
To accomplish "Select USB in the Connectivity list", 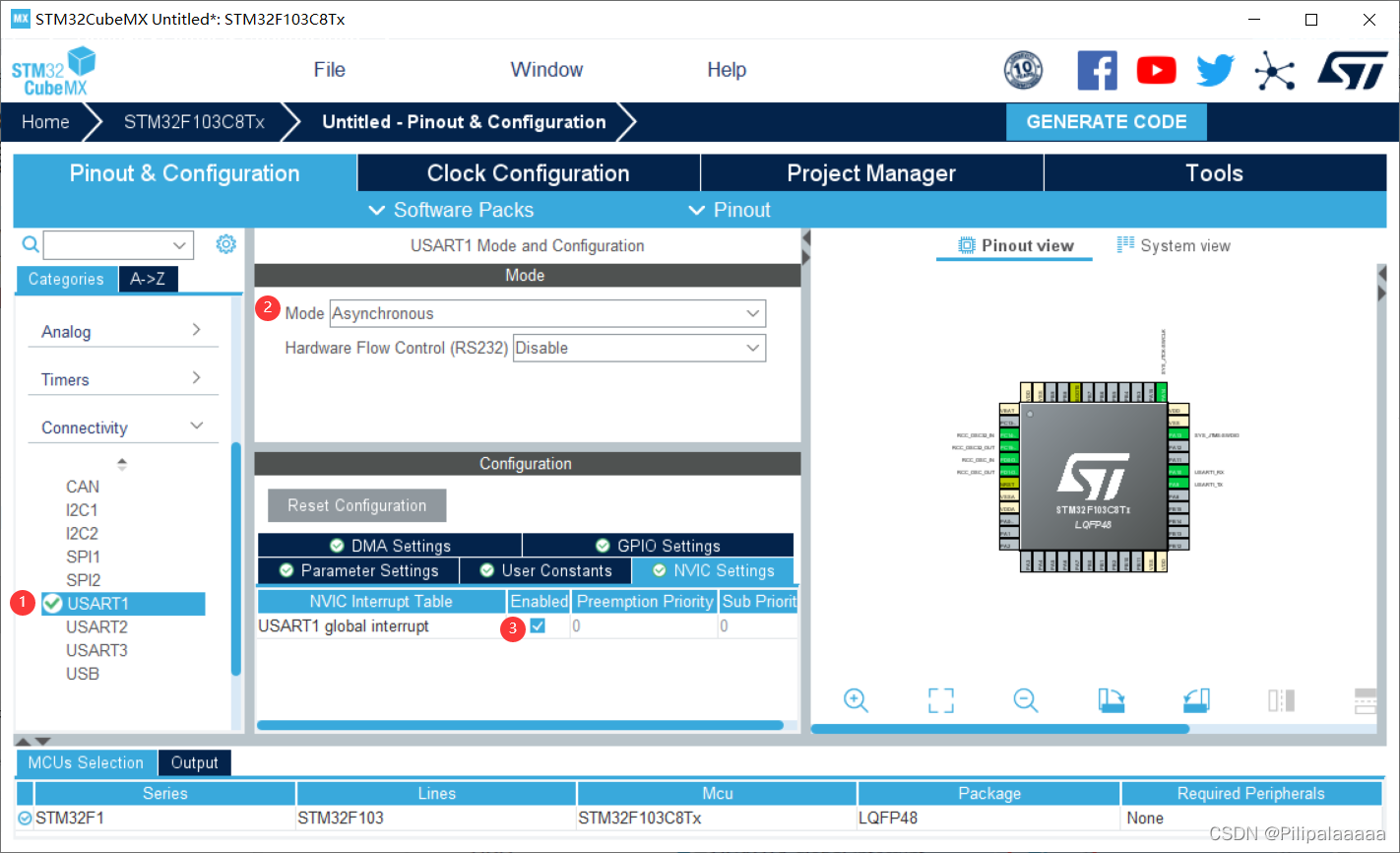I will pyautogui.click(x=83, y=674).
